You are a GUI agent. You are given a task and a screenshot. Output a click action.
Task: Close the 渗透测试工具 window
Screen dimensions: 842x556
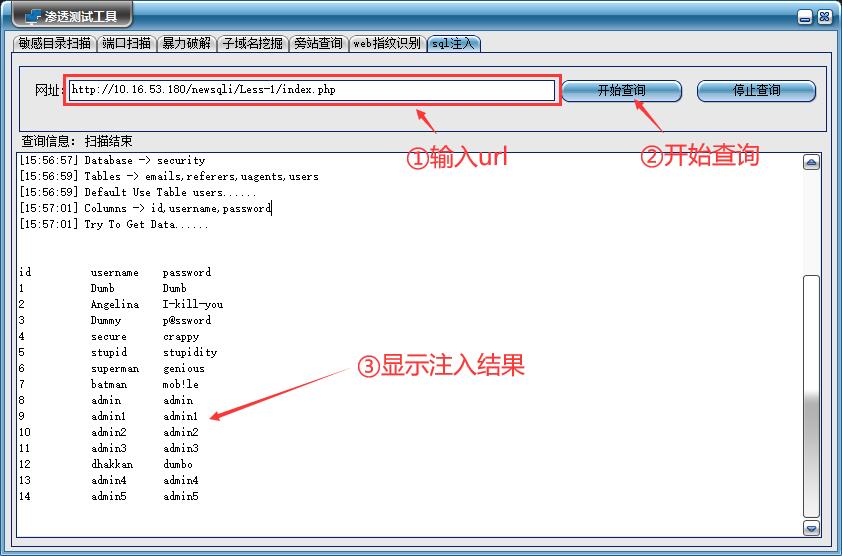pos(824,17)
